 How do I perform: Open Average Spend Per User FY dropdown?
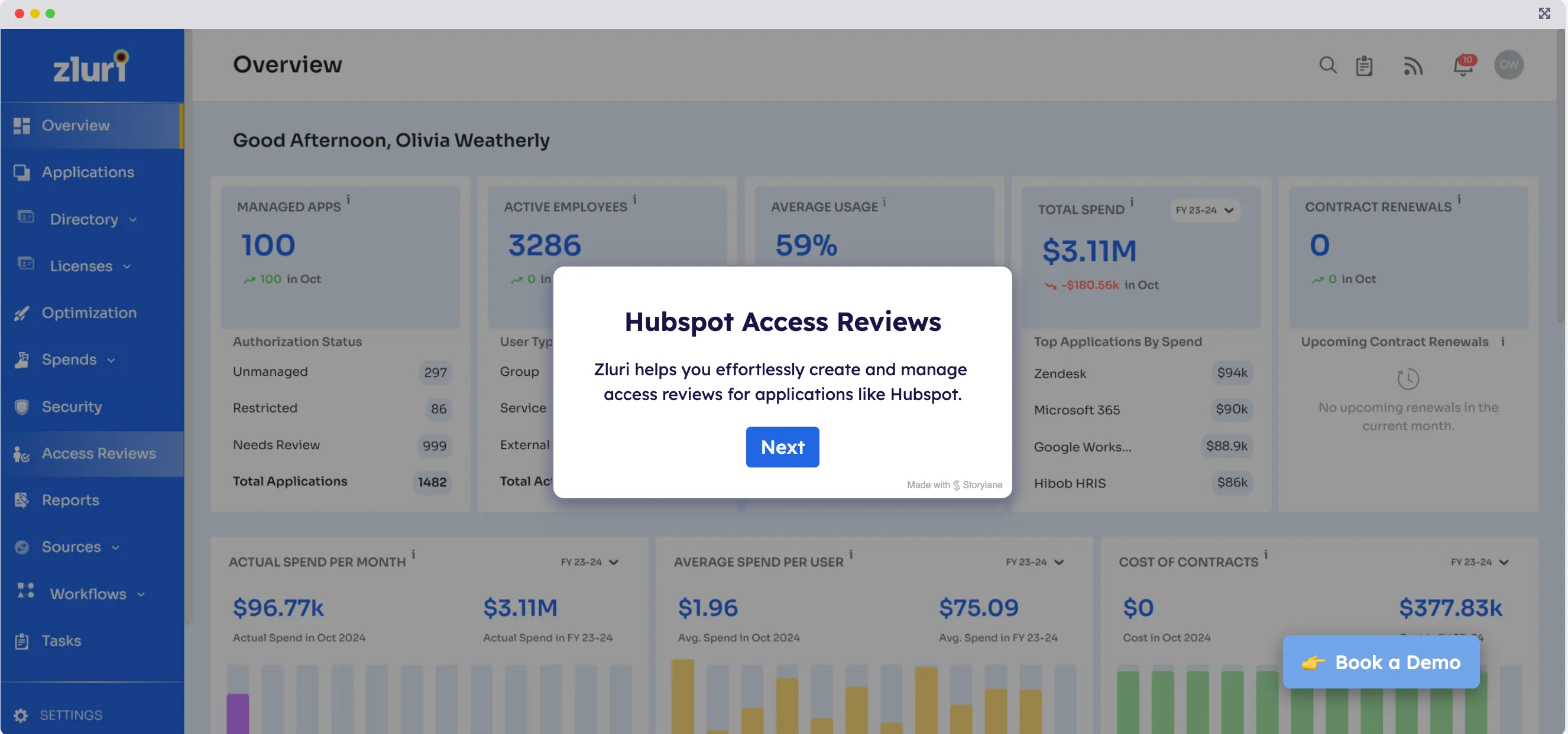click(1034, 562)
